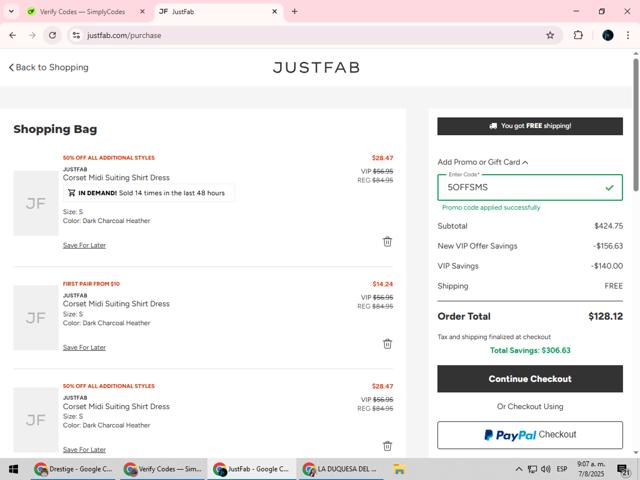Open Chrome three-dot menu
The image size is (640, 480).
628,36
